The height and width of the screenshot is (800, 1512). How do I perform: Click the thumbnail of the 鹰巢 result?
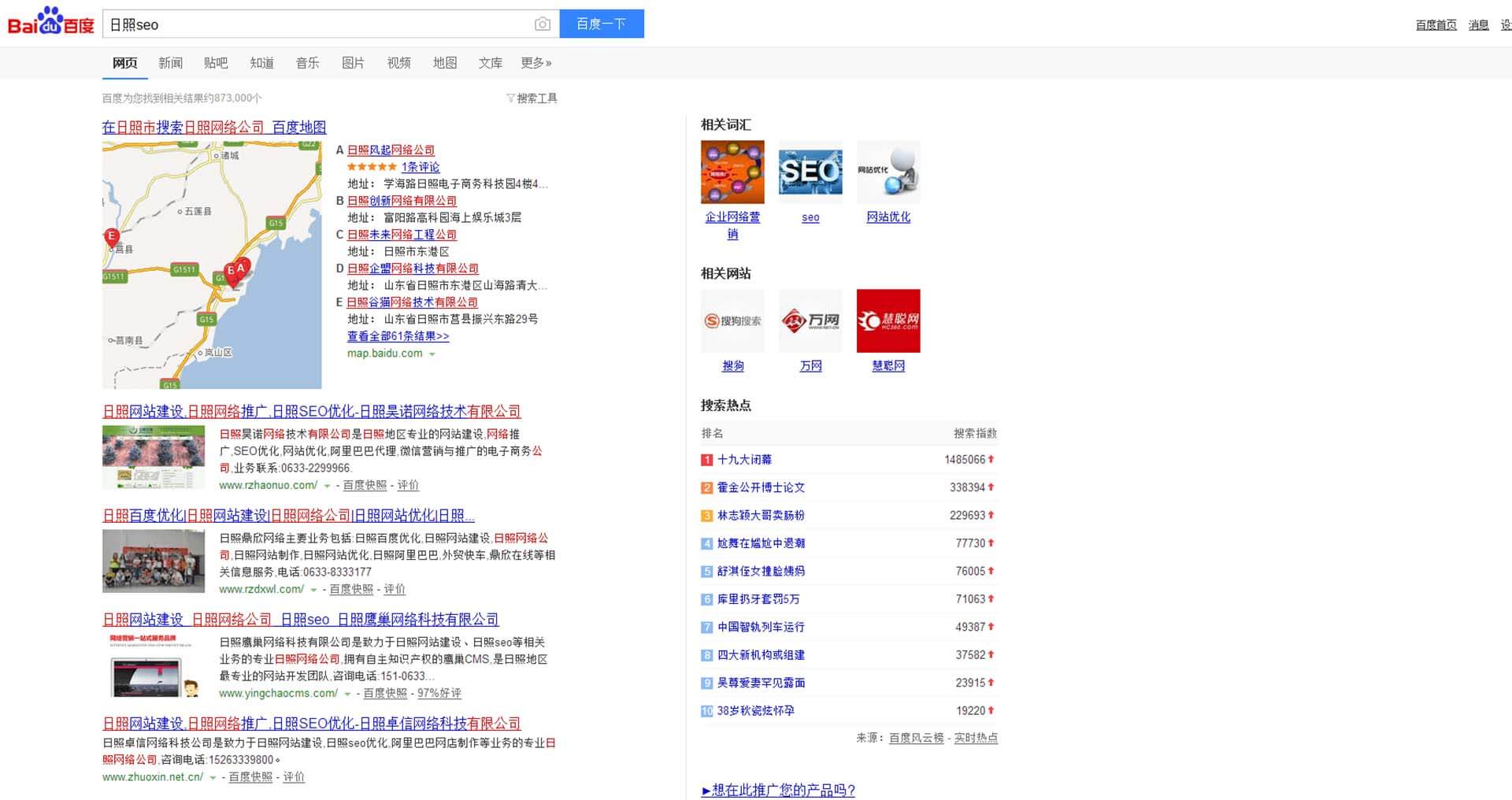tap(154, 665)
